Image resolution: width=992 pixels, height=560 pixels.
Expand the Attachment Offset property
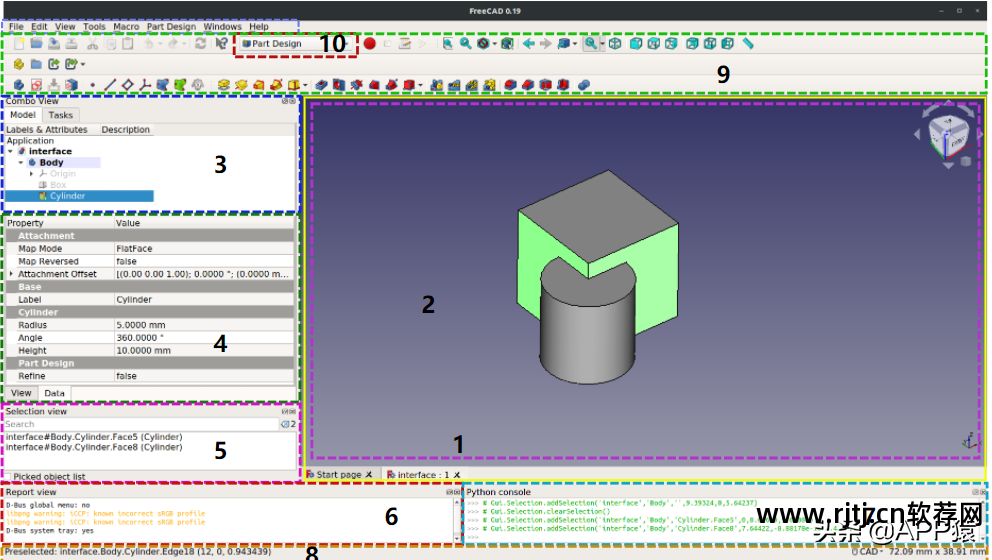click(x=11, y=274)
